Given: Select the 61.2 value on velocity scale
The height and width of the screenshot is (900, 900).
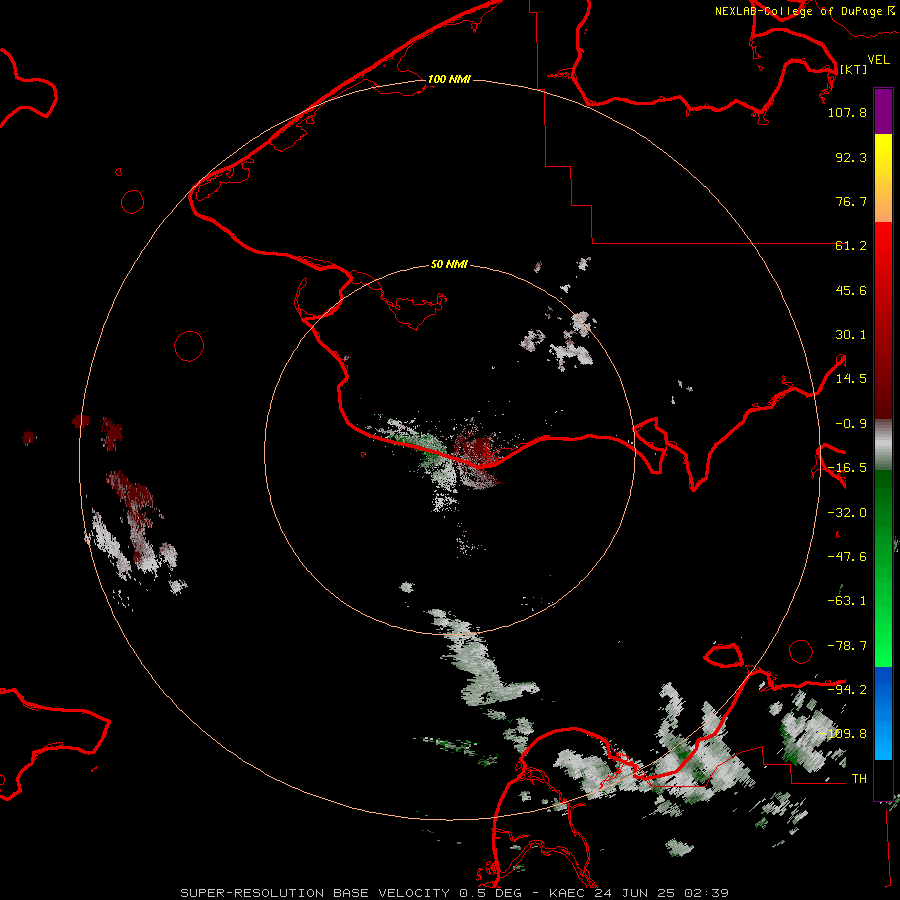Looking at the screenshot, I should pos(851,246).
